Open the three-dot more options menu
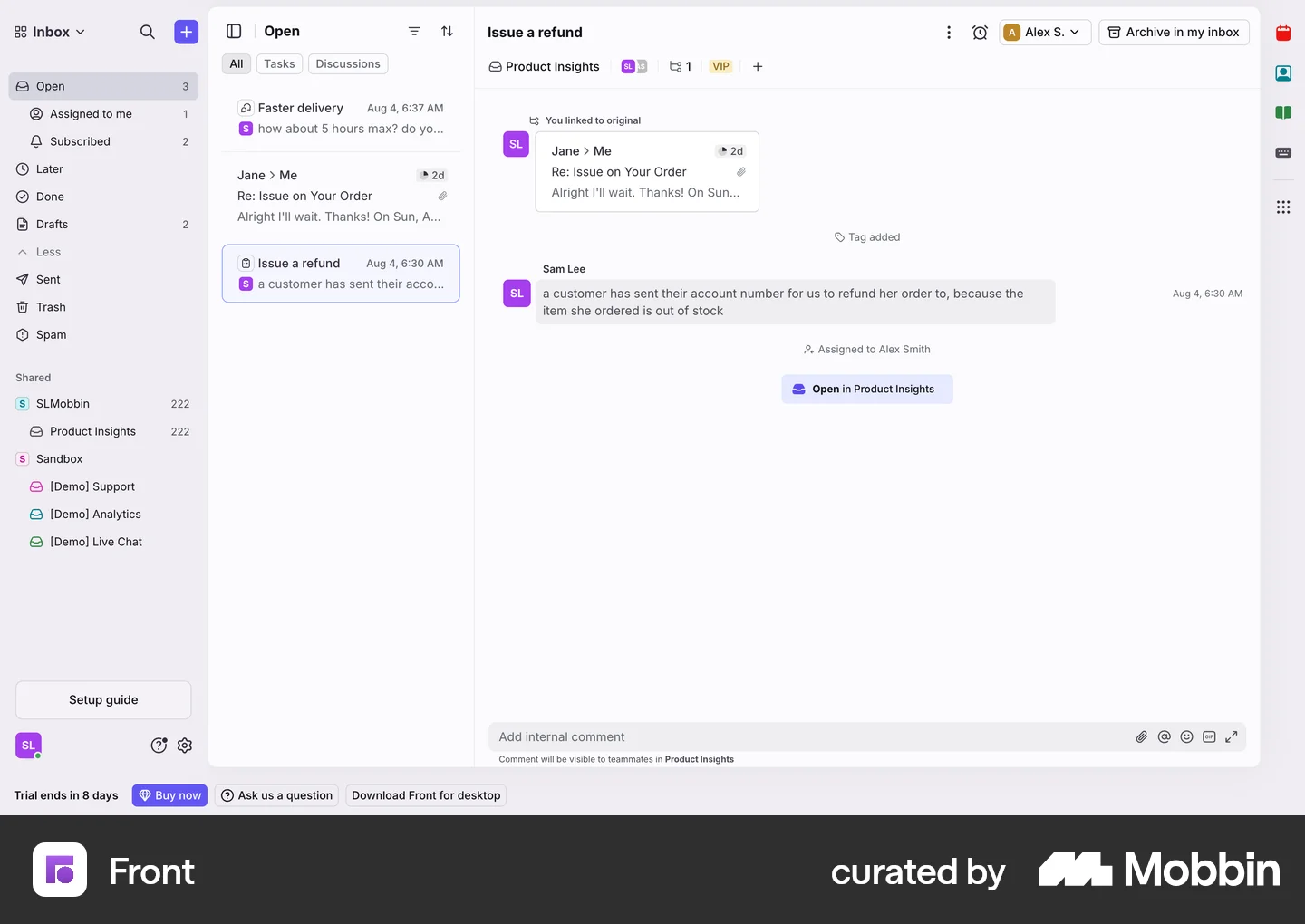The width and height of the screenshot is (1305, 924). coord(949,33)
